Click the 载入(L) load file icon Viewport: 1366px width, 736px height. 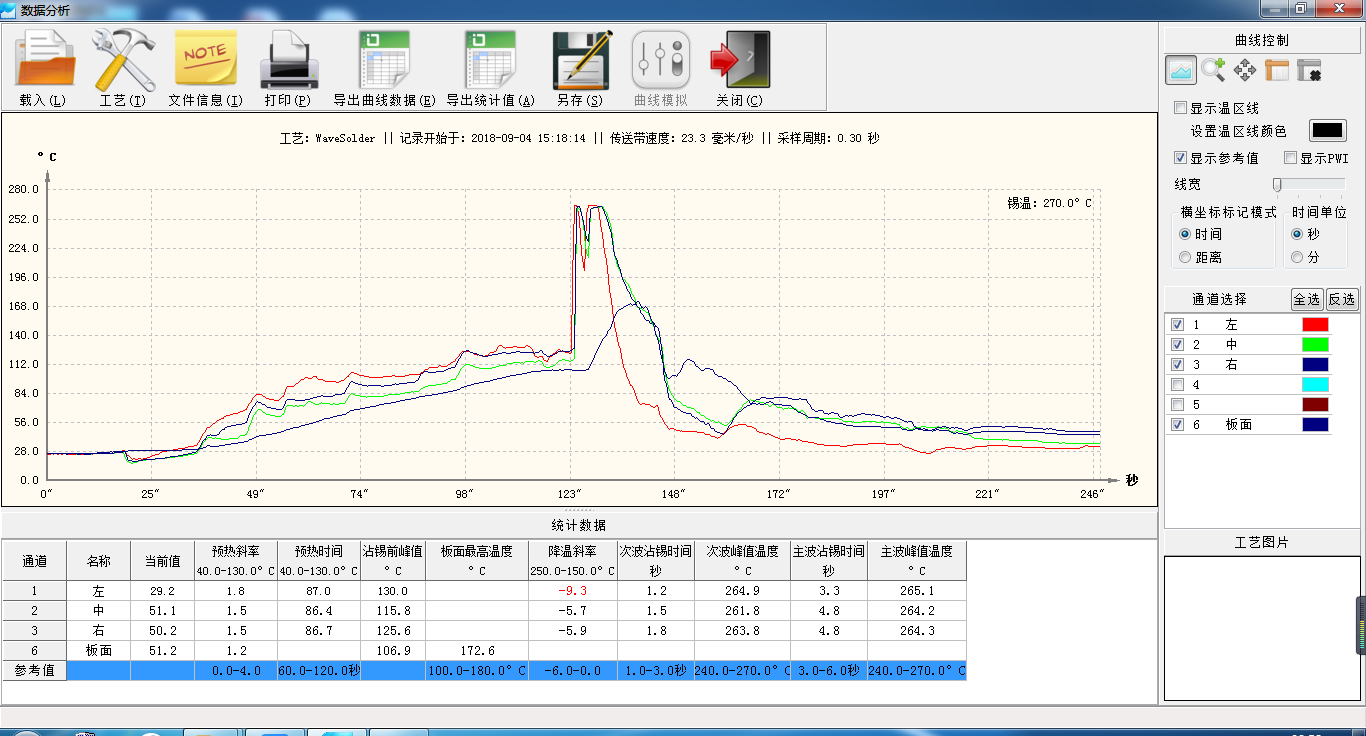(44, 60)
